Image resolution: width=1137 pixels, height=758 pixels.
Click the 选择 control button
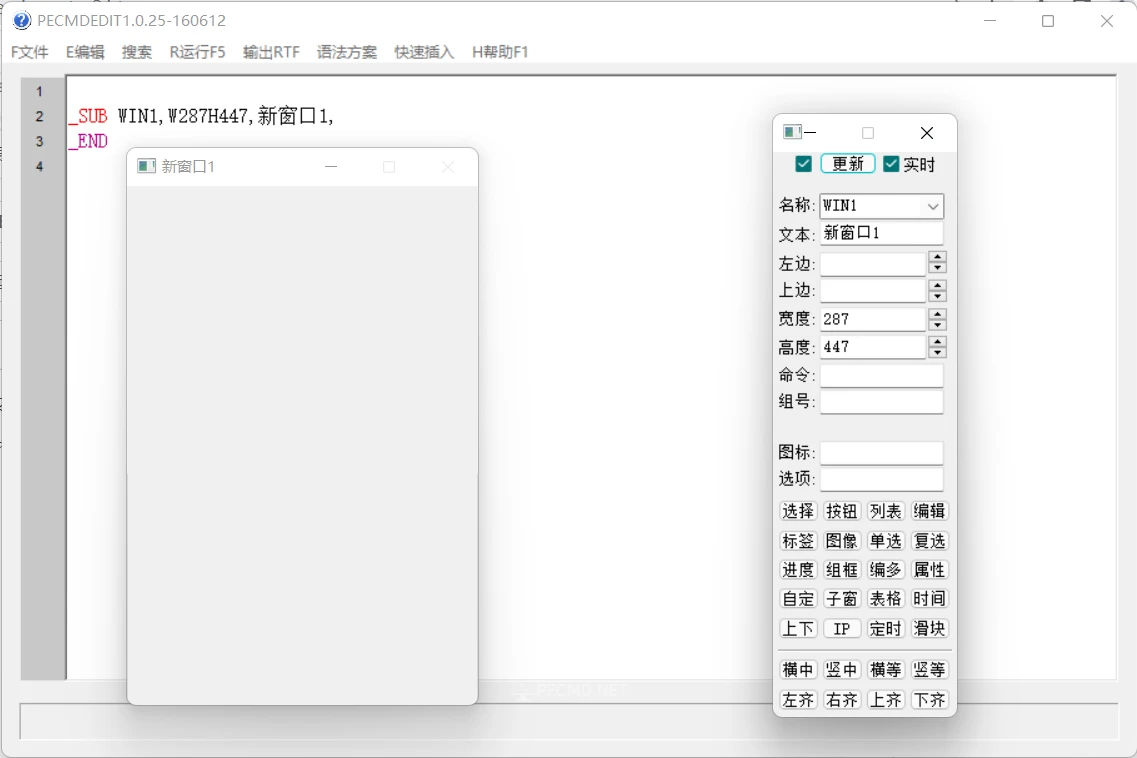tap(798, 511)
